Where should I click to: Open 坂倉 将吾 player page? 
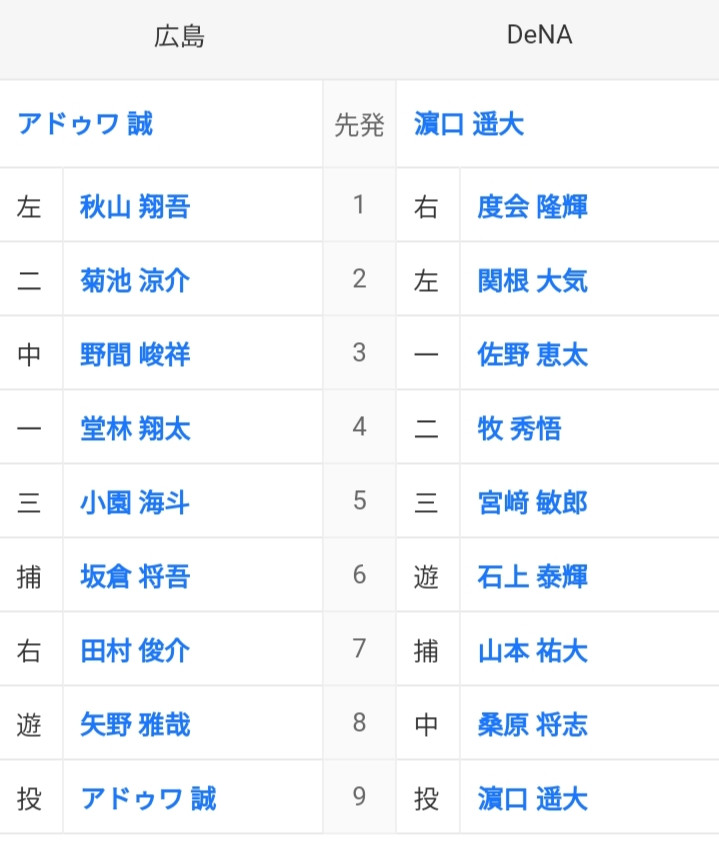point(135,576)
